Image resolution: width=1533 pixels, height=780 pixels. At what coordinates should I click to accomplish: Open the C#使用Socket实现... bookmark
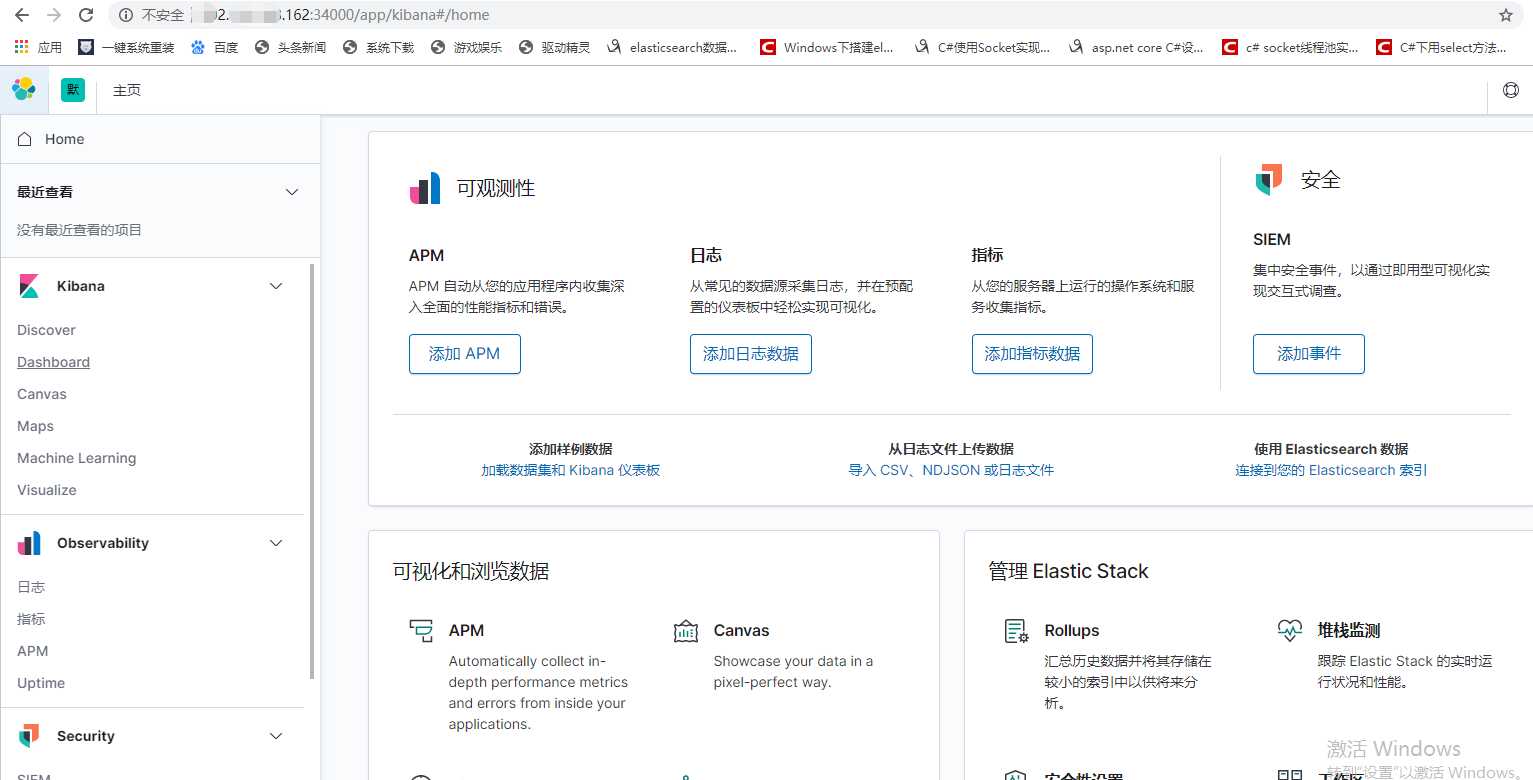[982, 47]
